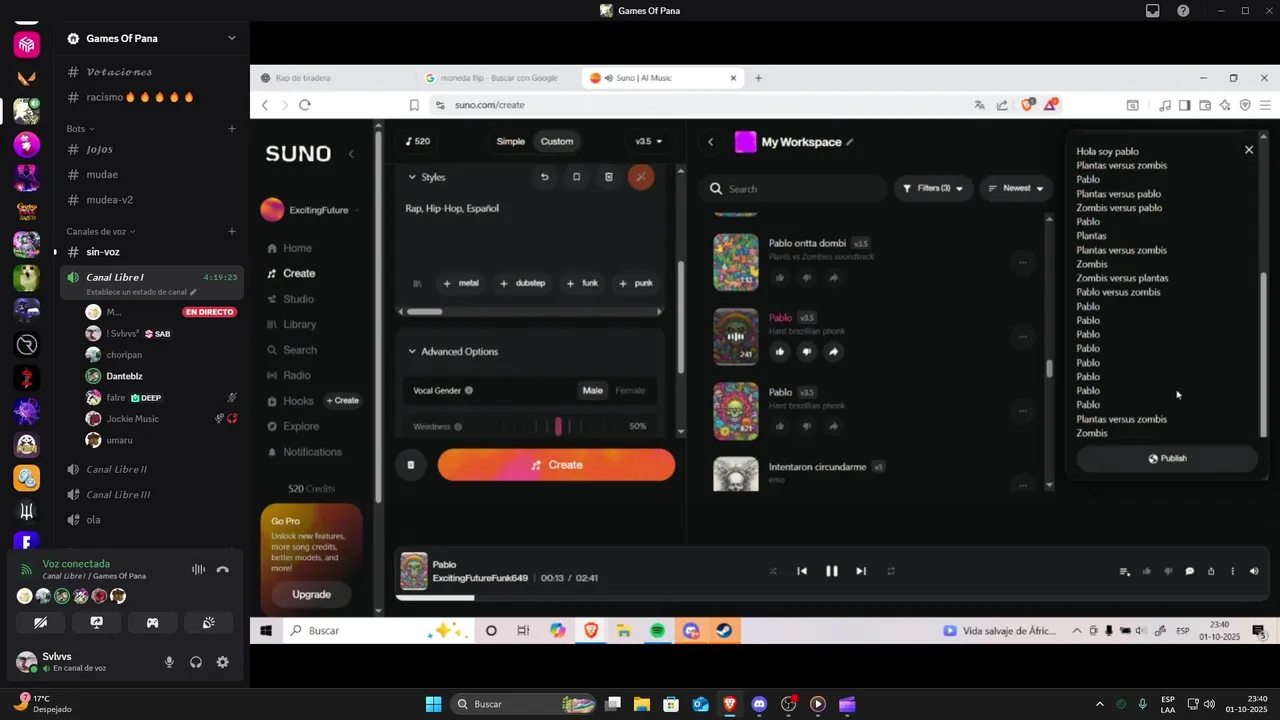Close the Suno AI Music browser tab
The image size is (1280, 720).
click(733, 78)
